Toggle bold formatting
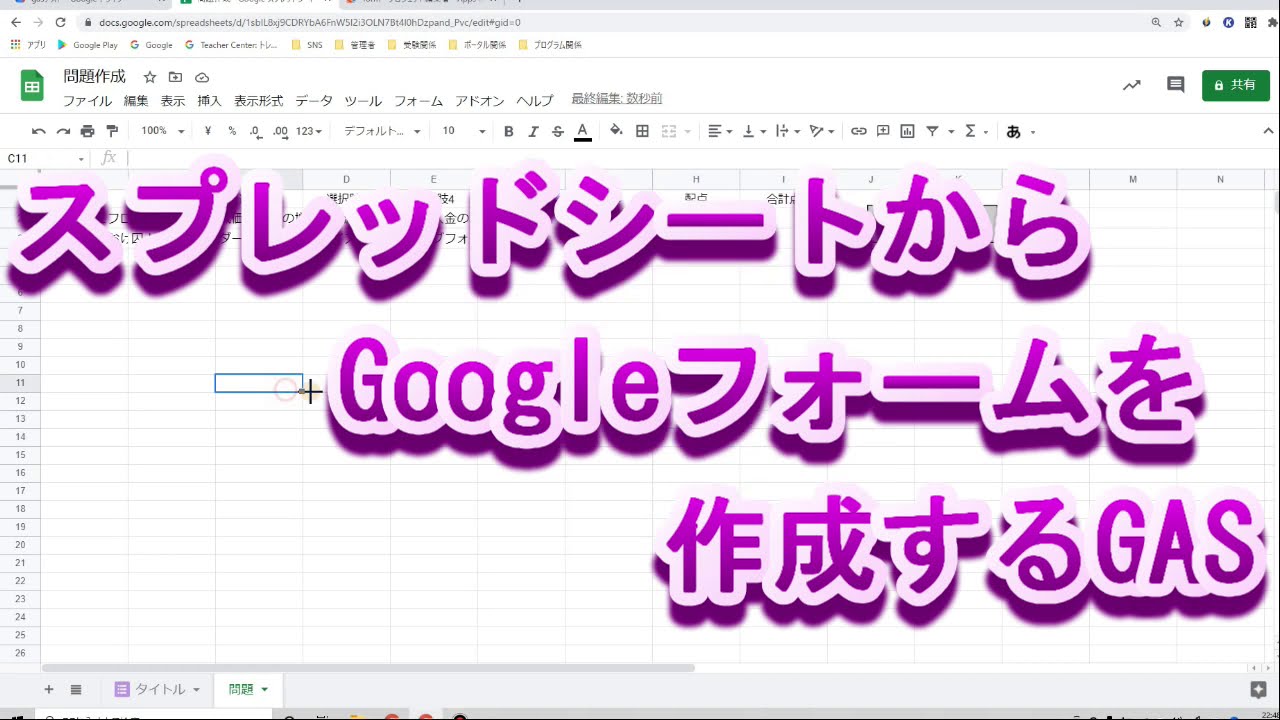 [x=508, y=131]
